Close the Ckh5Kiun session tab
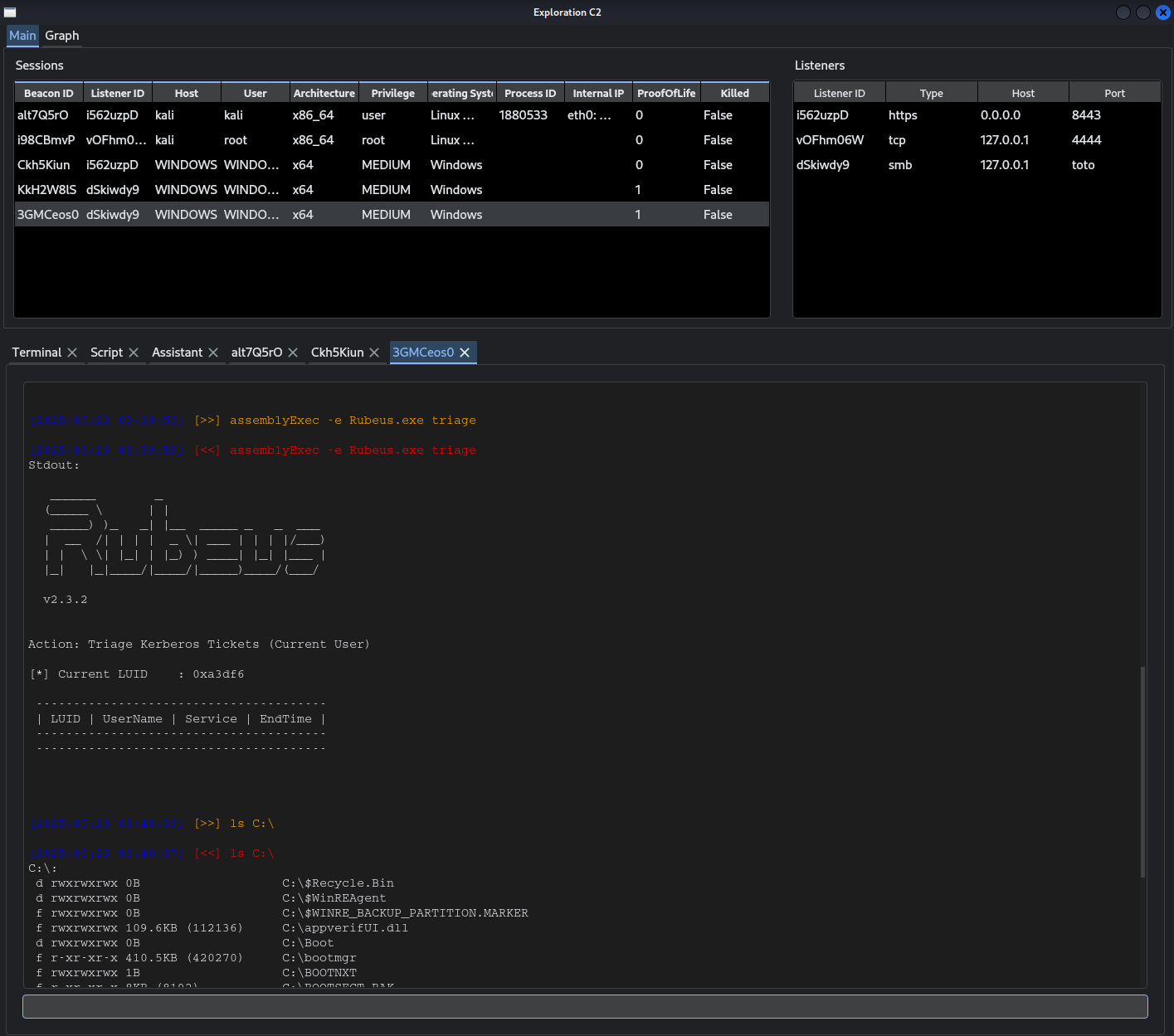The image size is (1174, 1036). [x=374, y=353]
